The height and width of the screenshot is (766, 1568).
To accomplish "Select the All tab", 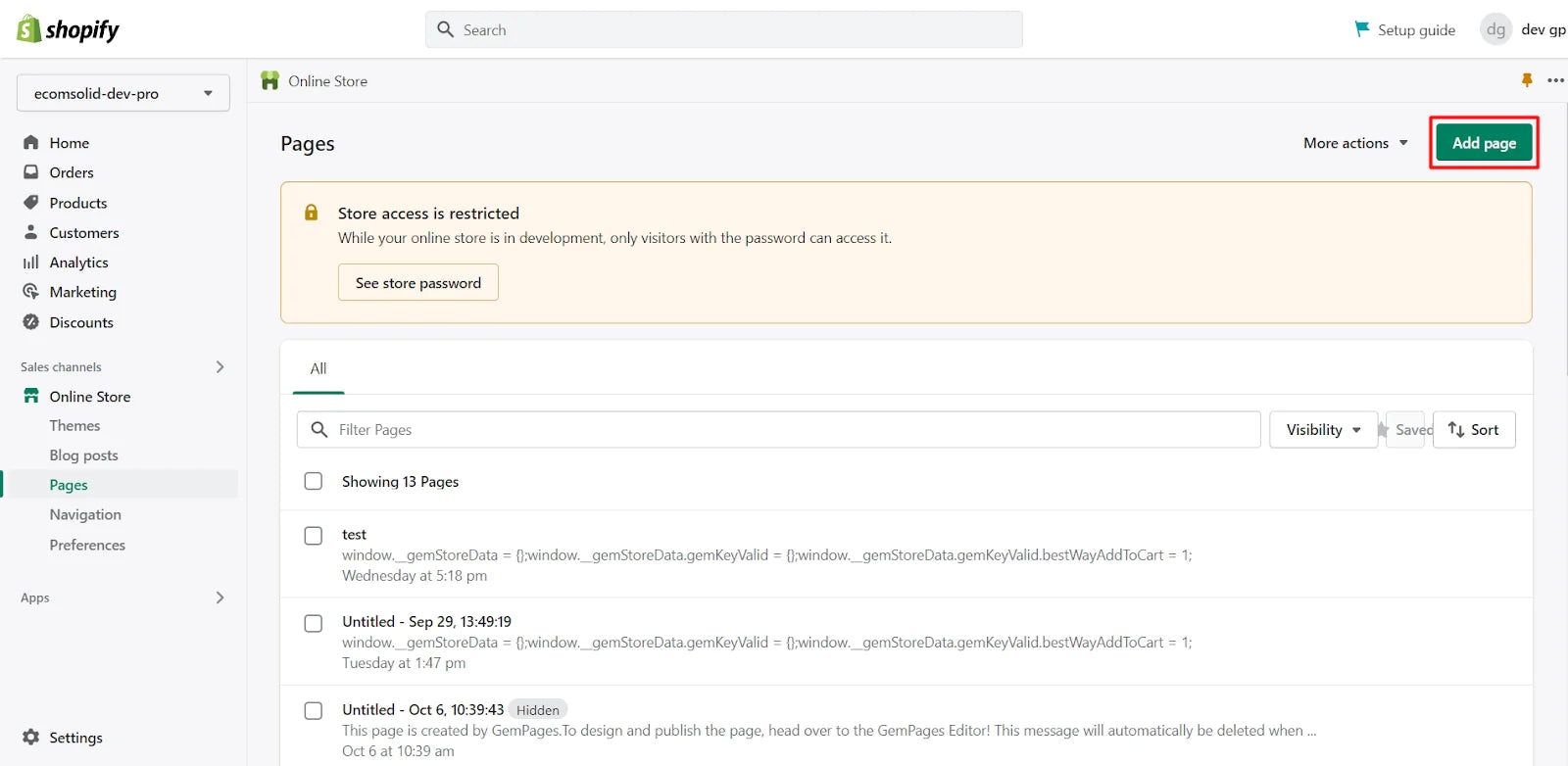I will click(x=318, y=368).
